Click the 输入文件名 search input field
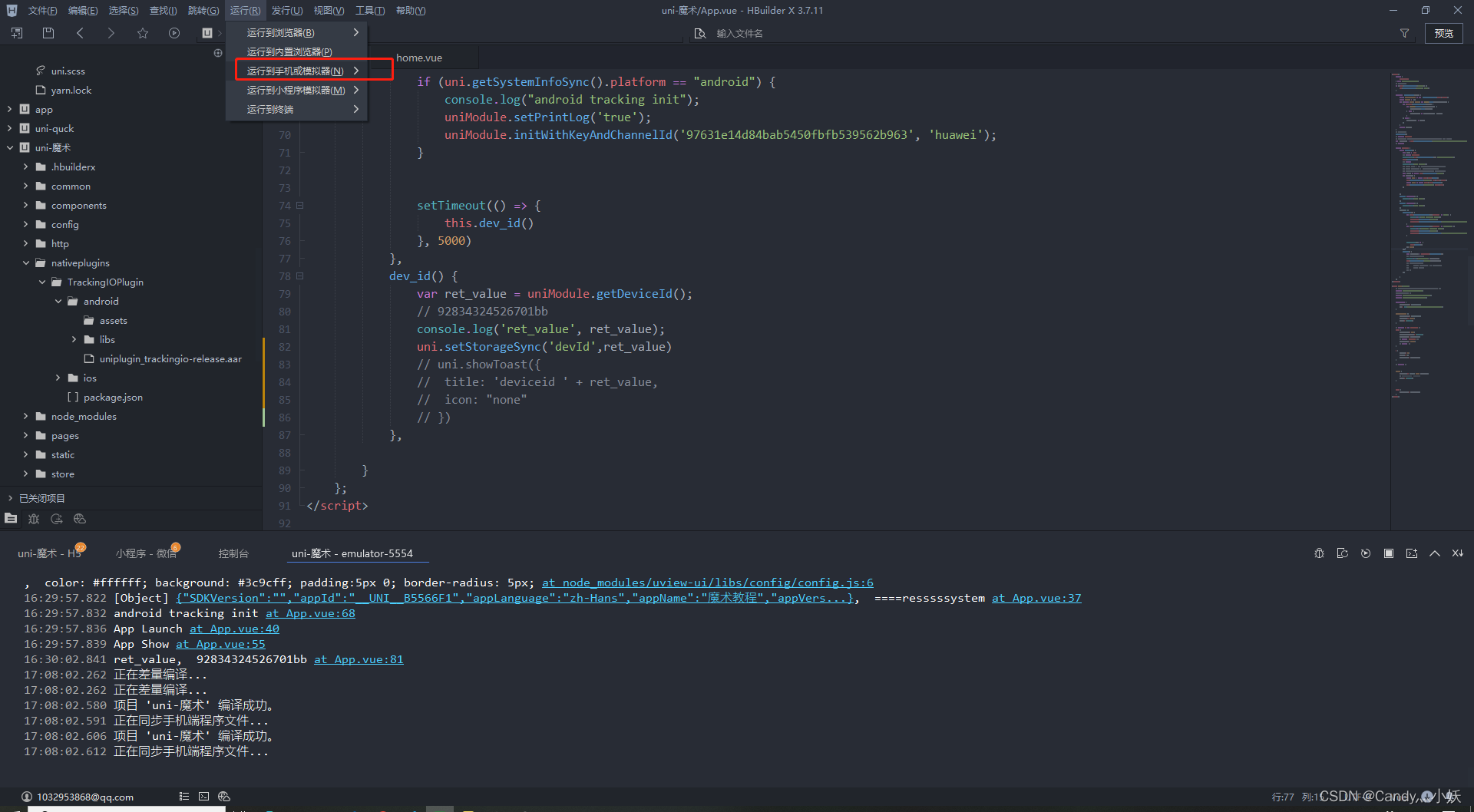 click(x=1052, y=33)
